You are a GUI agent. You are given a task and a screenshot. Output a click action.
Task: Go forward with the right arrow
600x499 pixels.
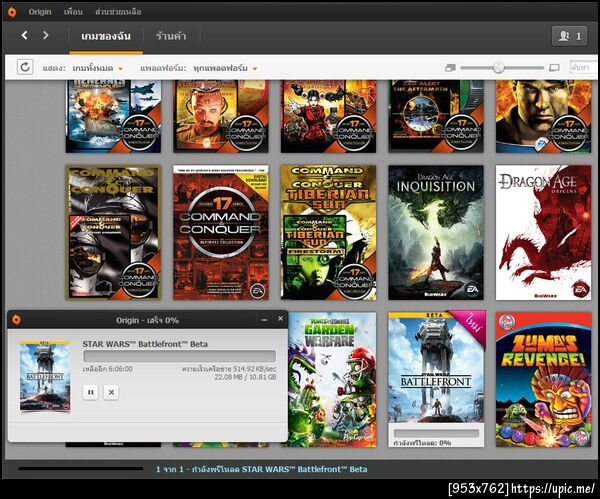point(46,35)
